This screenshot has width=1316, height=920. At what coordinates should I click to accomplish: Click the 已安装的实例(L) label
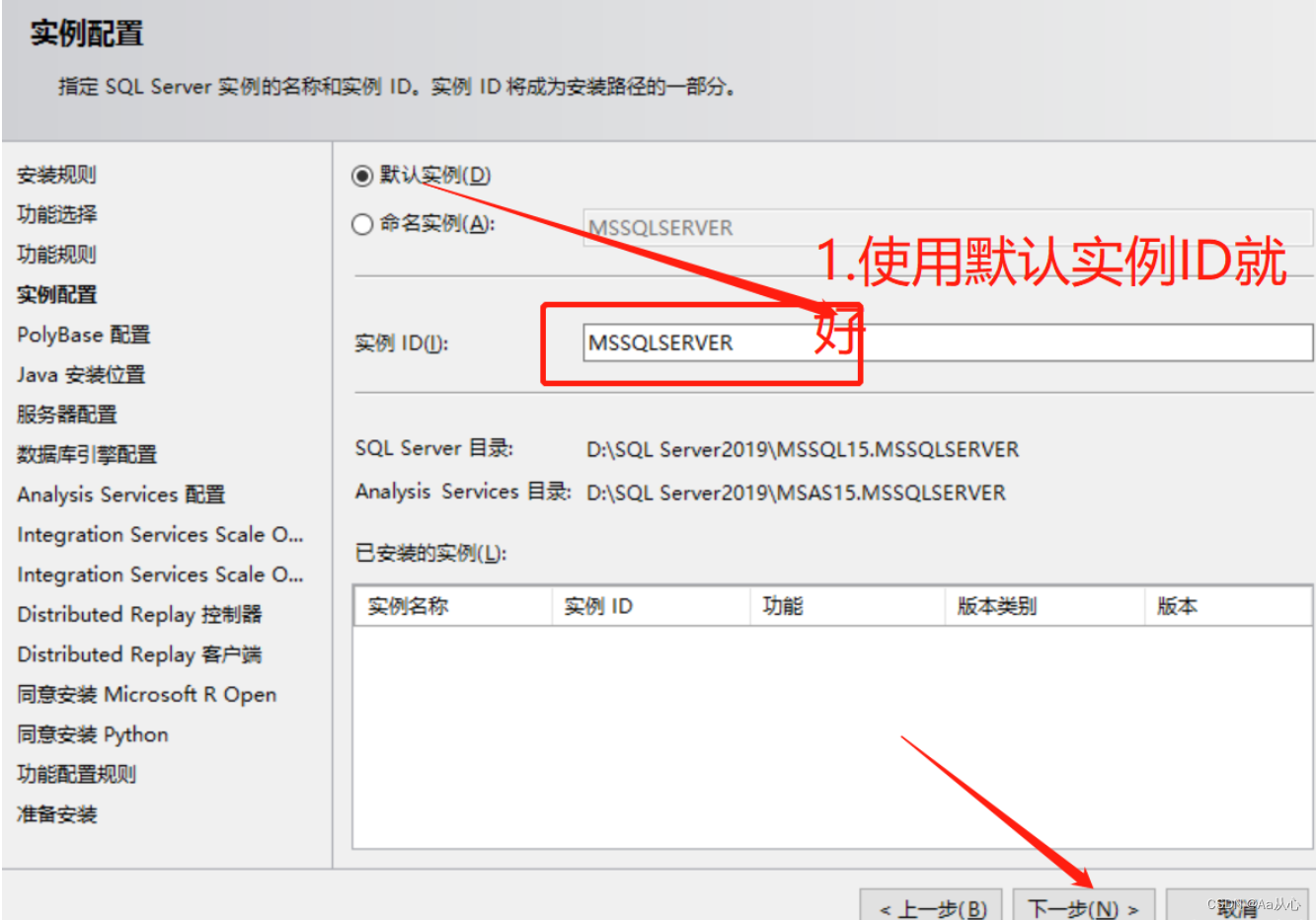(430, 553)
